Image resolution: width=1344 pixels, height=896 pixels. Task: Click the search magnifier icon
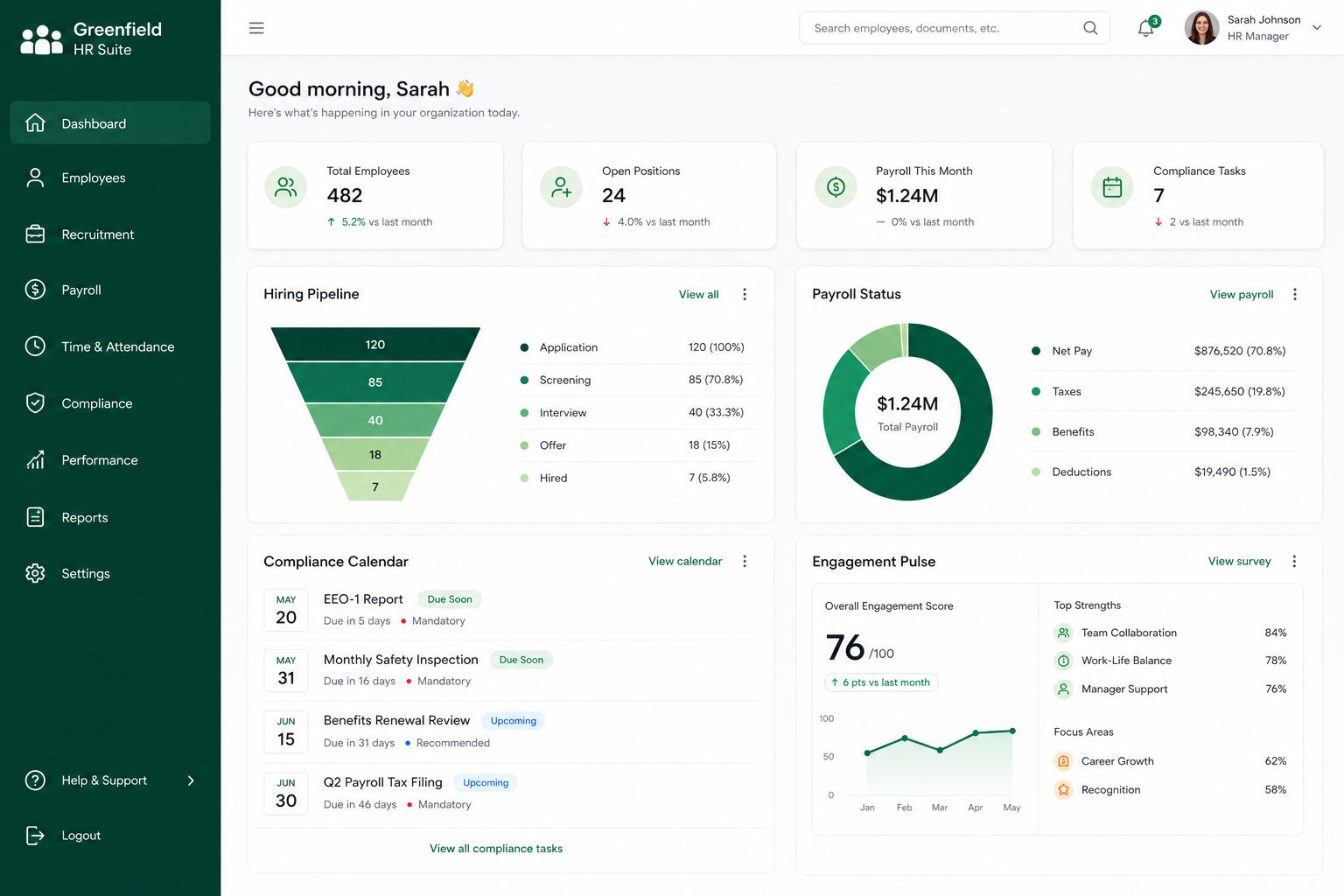[x=1090, y=28]
